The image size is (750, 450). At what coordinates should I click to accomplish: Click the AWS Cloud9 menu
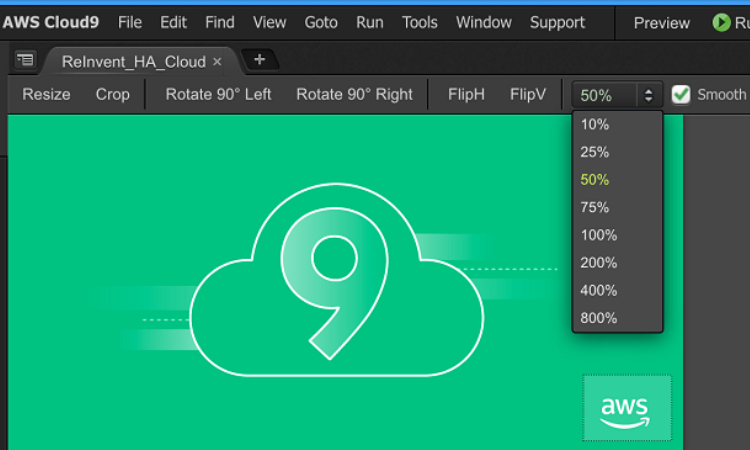[x=51, y=22]
